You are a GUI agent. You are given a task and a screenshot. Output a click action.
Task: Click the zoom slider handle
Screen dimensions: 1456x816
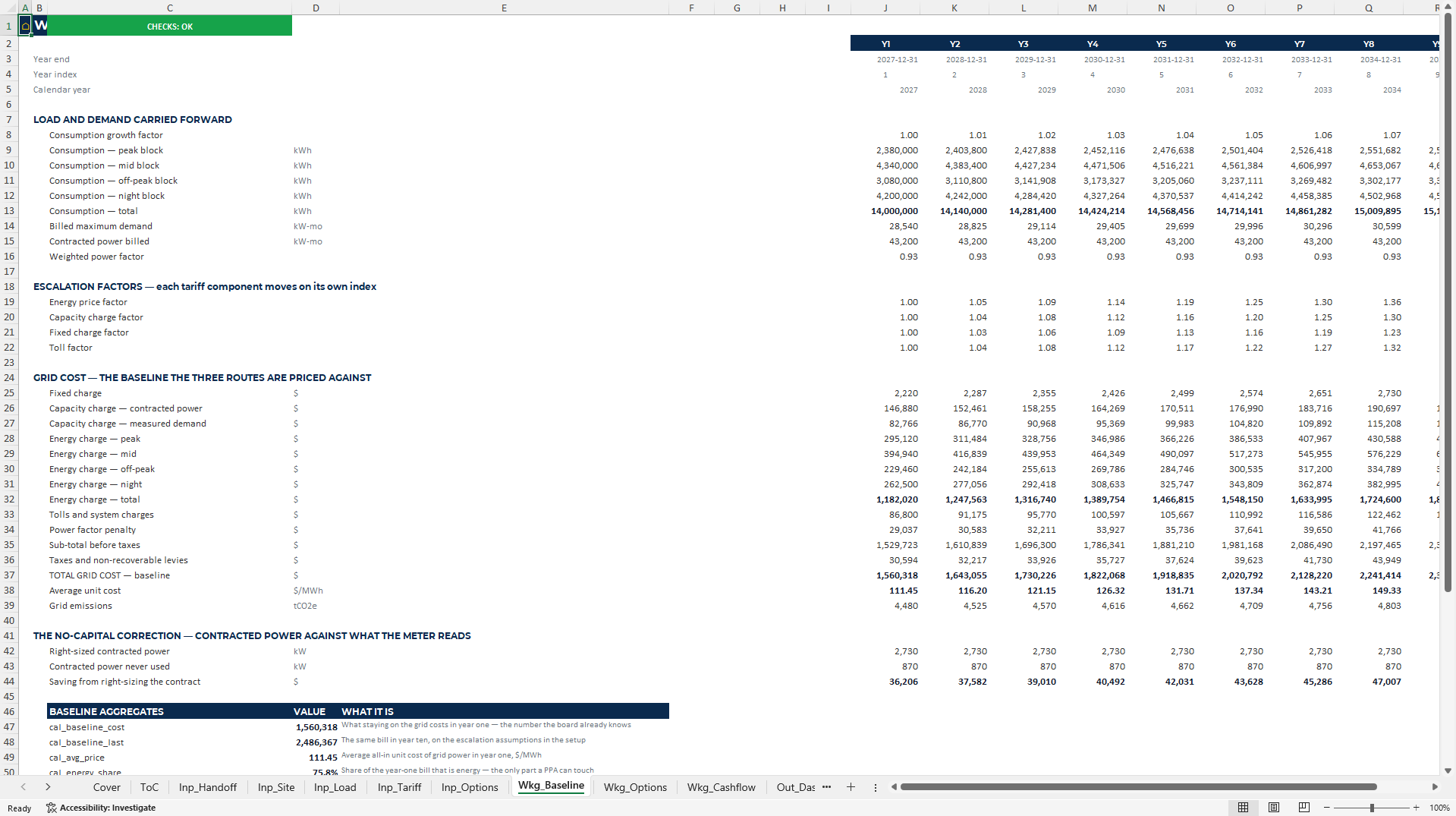pyautogui.click(x=1372, y=808)
